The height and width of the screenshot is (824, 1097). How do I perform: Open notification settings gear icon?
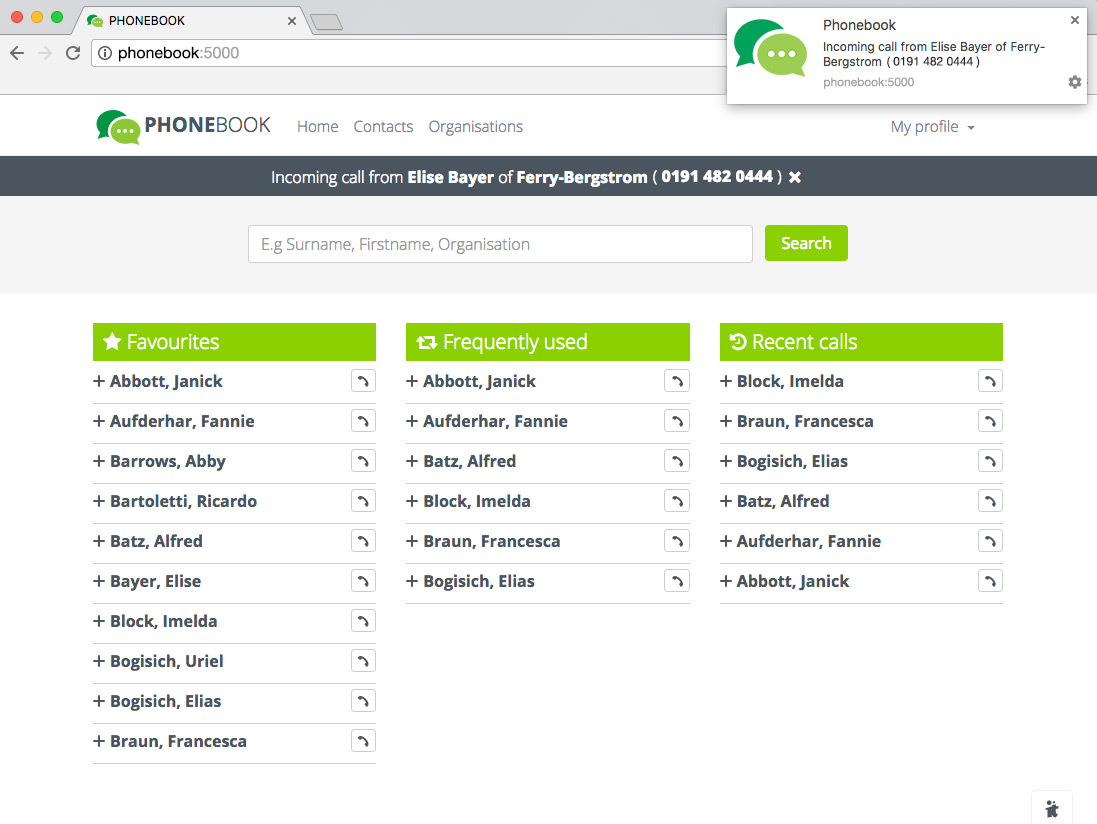point(1075,82)
